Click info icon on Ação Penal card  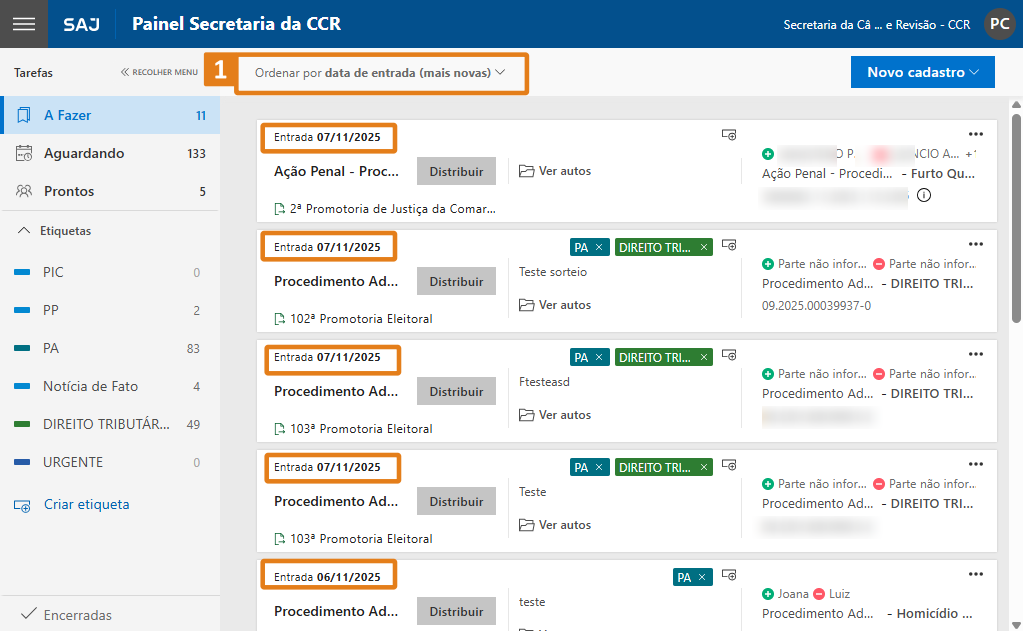coord(923,196)
